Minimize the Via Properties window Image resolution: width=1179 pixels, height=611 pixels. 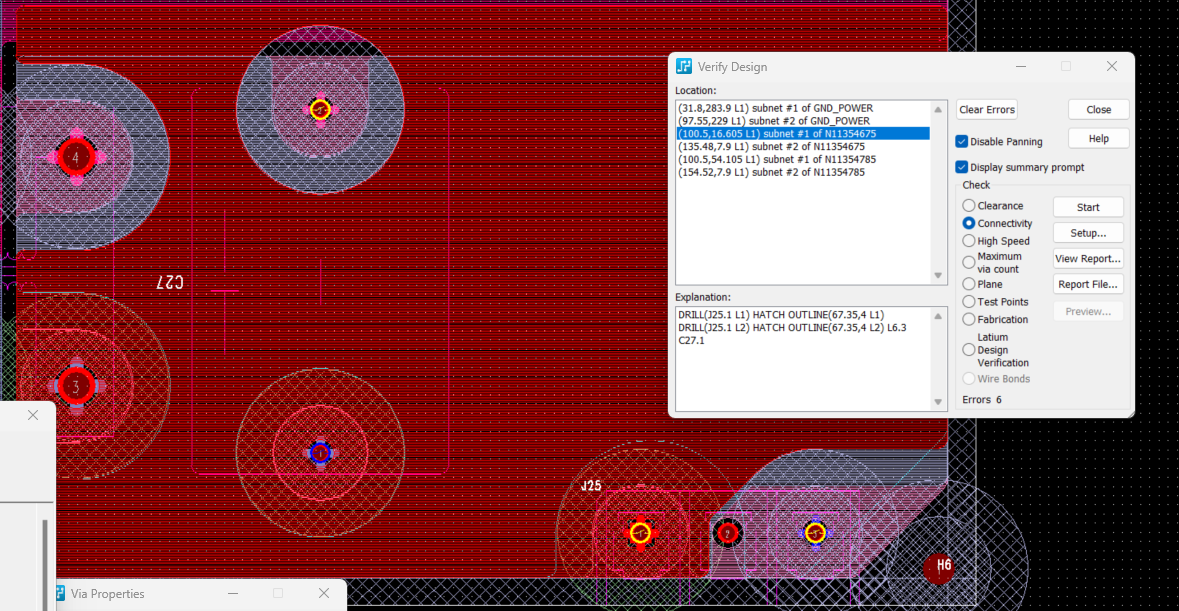pos(233,594)
